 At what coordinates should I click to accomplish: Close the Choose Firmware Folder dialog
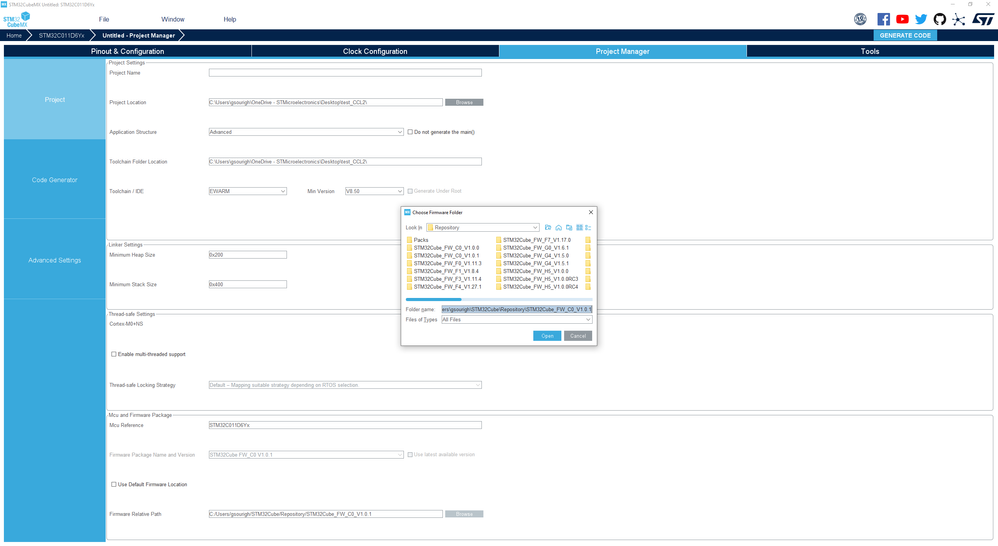point(591,213)
